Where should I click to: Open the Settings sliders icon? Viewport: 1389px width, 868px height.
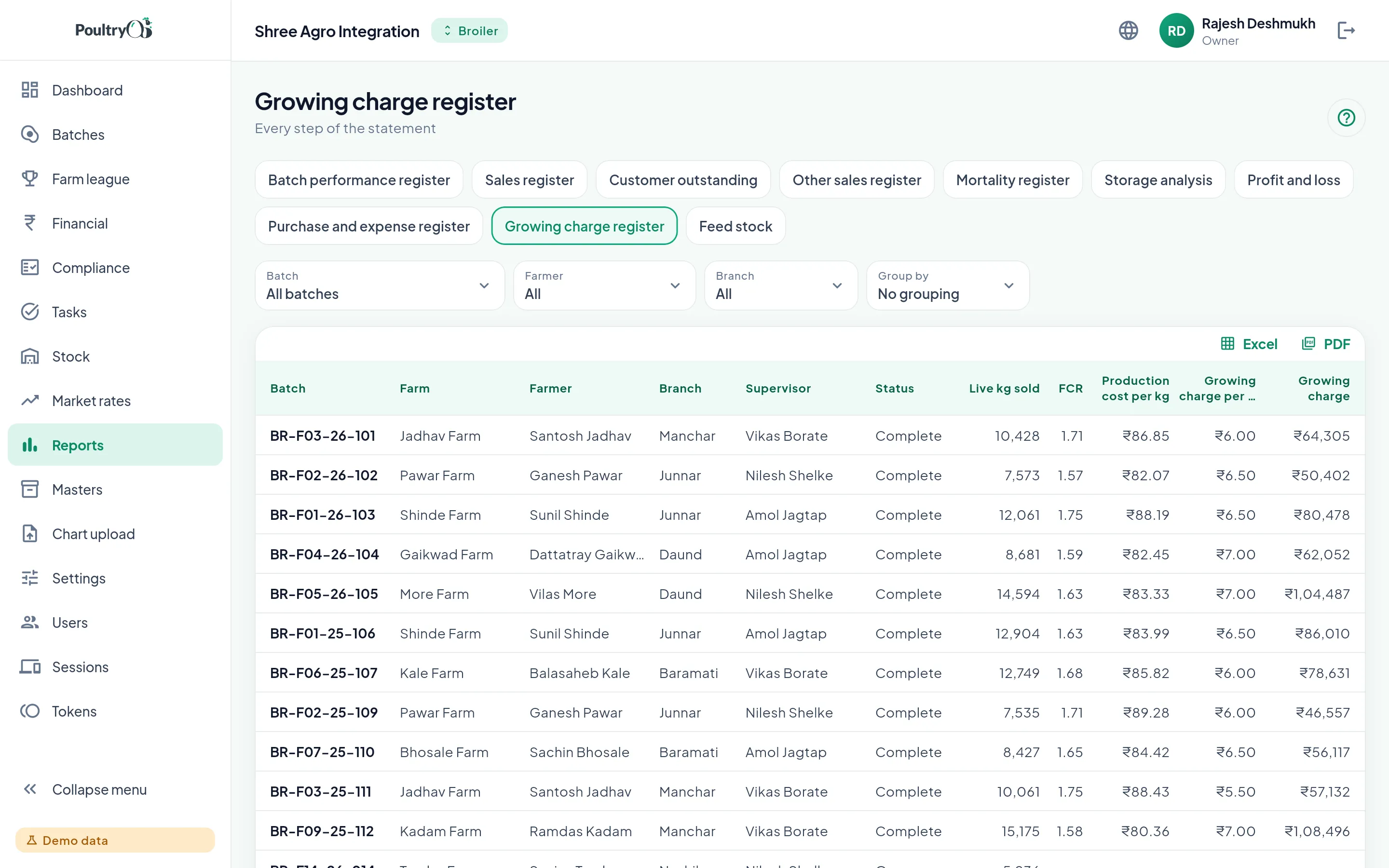pyautogui.click(x=30, y=578)
